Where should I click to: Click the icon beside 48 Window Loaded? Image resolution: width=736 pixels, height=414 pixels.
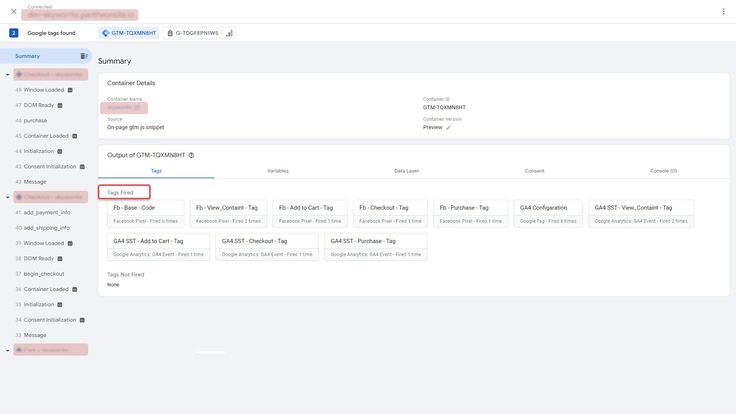tap(70, 90)
